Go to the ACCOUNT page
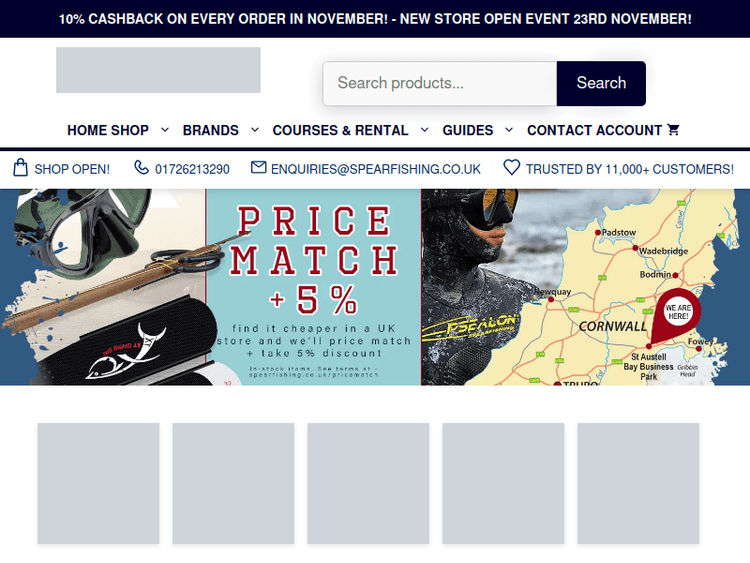Screen dimensions: 750x563 pyautogui.click(x=629, y=130)
